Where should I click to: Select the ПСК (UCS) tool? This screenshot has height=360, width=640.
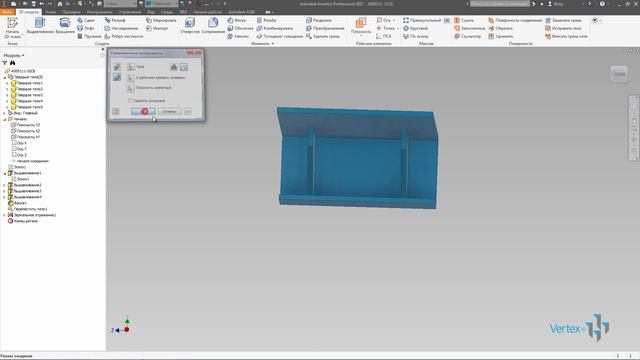[384, 36]
